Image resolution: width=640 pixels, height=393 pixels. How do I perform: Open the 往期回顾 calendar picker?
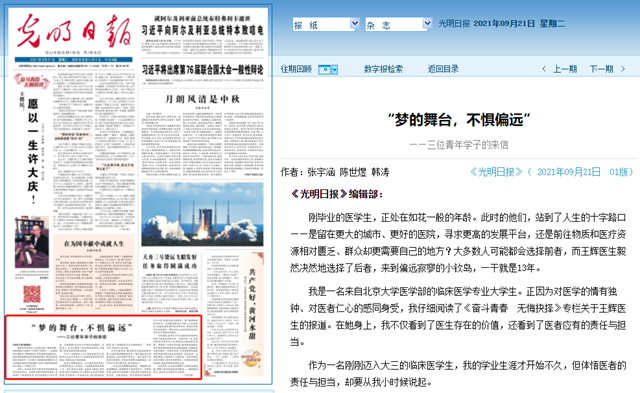pos(328,69)
